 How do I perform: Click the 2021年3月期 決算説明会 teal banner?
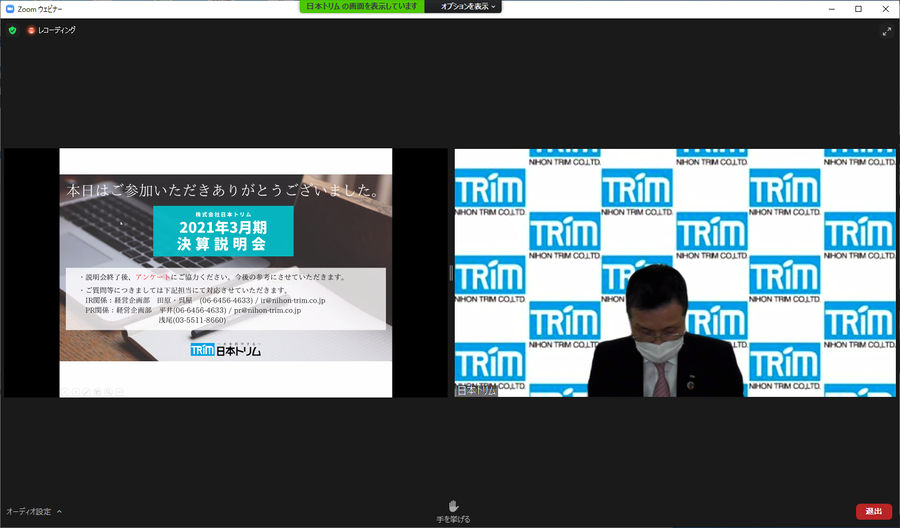(x=223, y=231)
